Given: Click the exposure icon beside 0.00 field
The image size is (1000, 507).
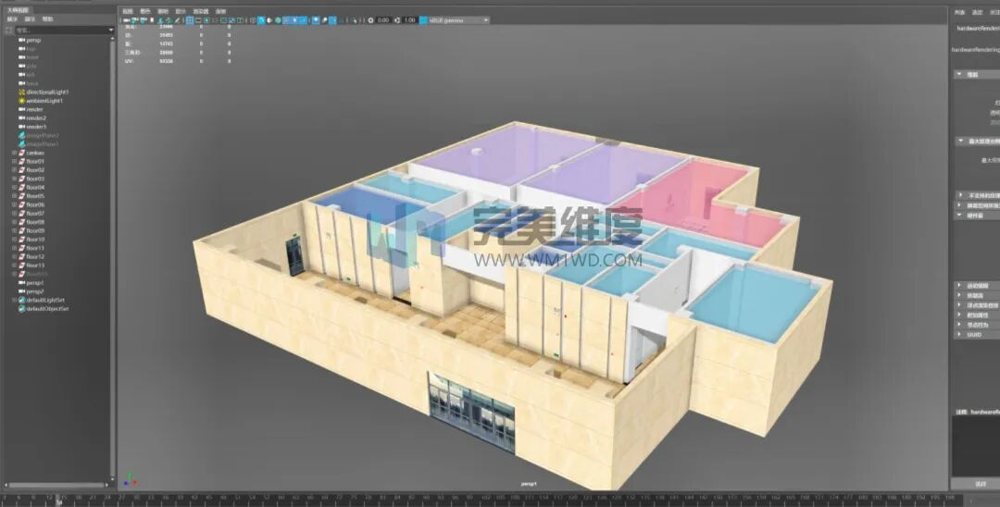Looking at the screenshot, I should click(x=371, y=20).
